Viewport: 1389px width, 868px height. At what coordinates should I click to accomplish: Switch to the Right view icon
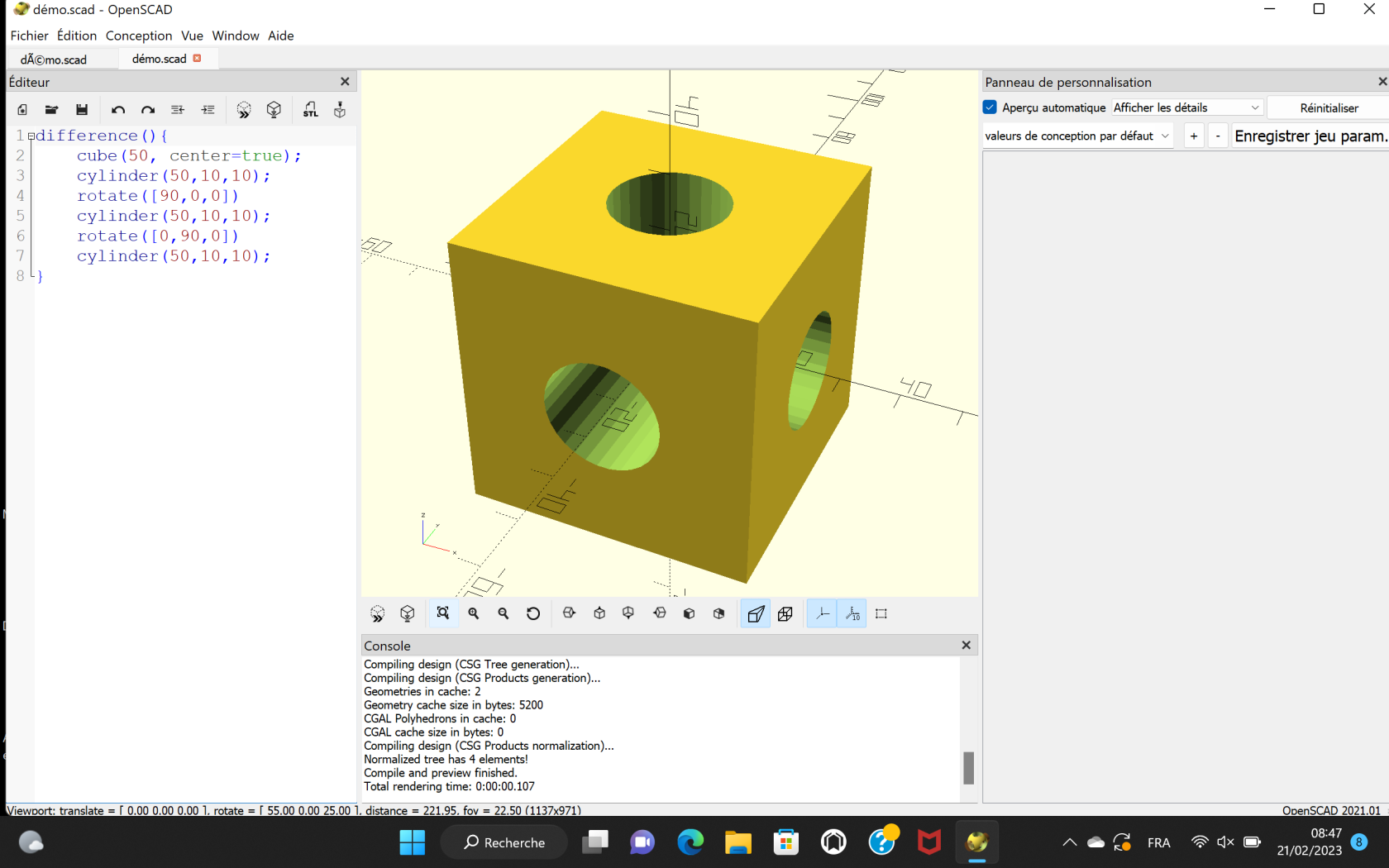tap(569, 613)
